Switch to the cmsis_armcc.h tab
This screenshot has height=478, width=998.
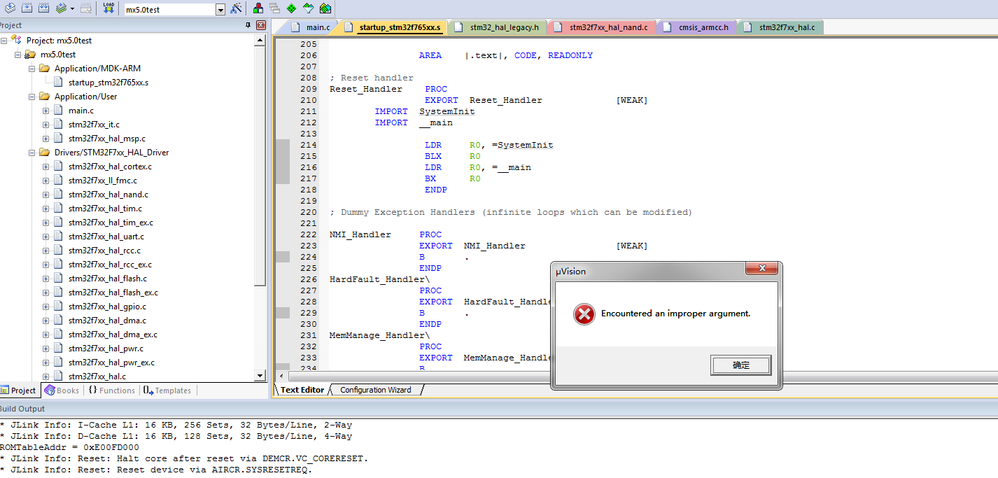698,27
